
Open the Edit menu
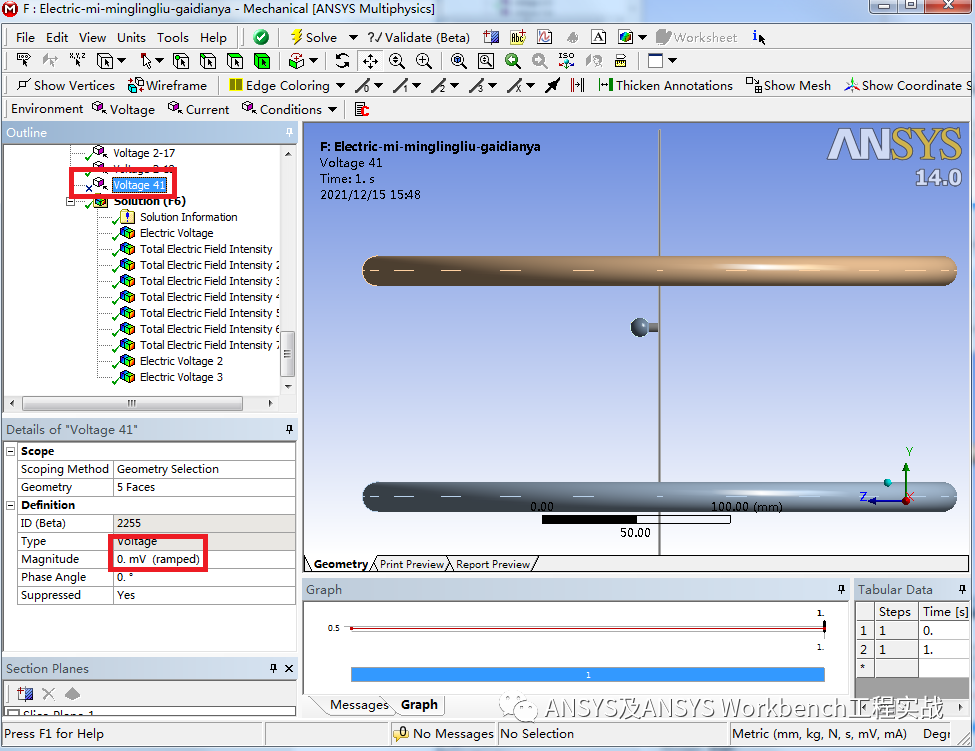pos(57,37)
